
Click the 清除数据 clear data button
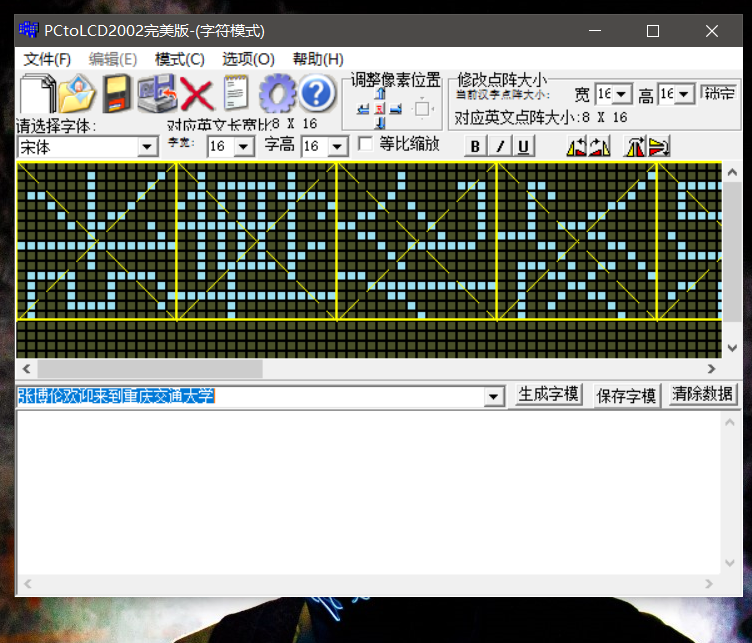(703, 394)
